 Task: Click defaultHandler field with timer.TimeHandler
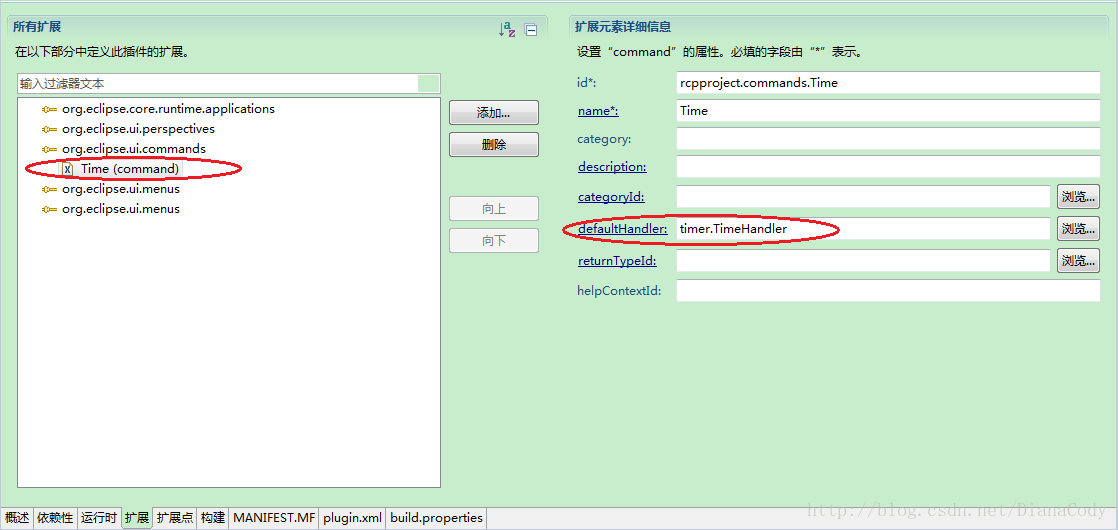863,229
